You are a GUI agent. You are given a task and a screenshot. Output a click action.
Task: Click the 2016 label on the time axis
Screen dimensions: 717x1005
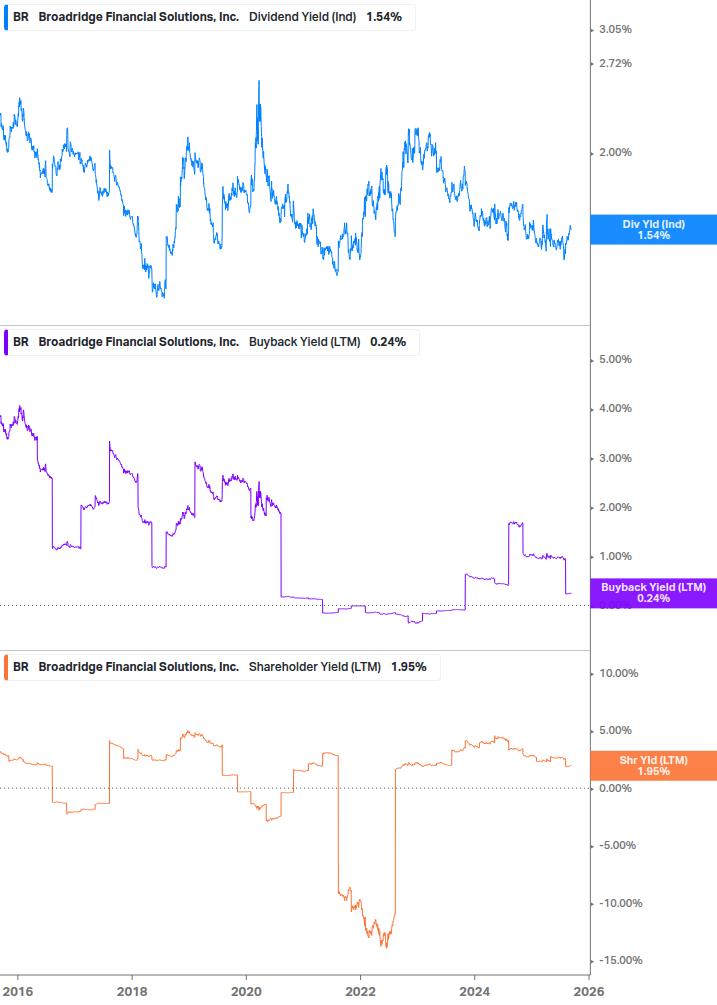(17, 992)
